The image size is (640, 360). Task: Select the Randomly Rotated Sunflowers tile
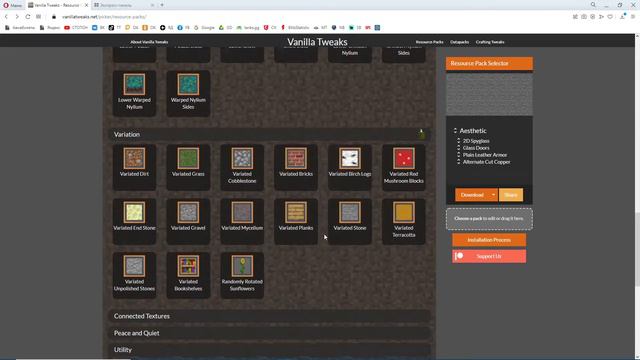[242, 275]
